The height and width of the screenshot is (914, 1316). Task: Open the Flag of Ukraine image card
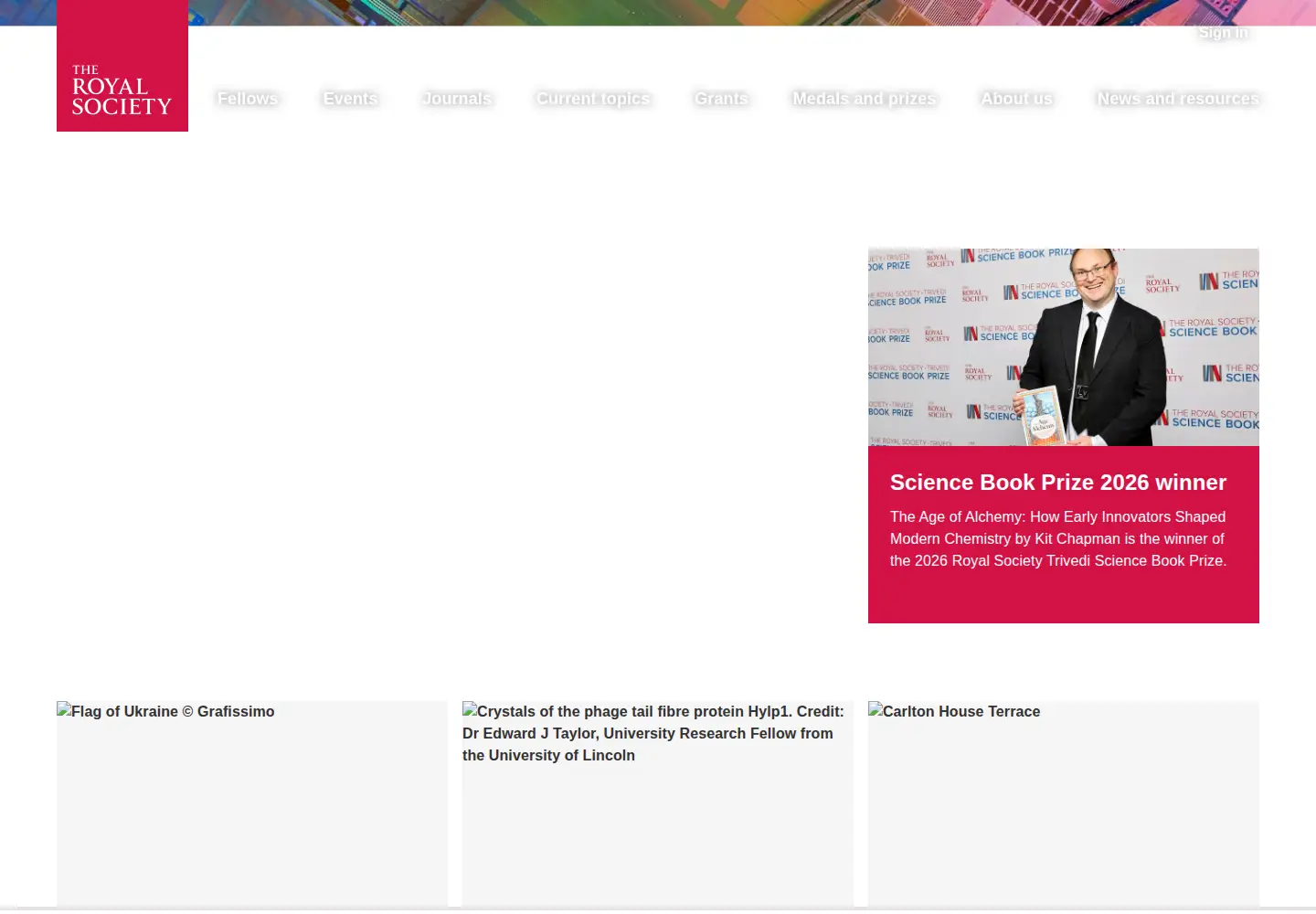[252, 804]
